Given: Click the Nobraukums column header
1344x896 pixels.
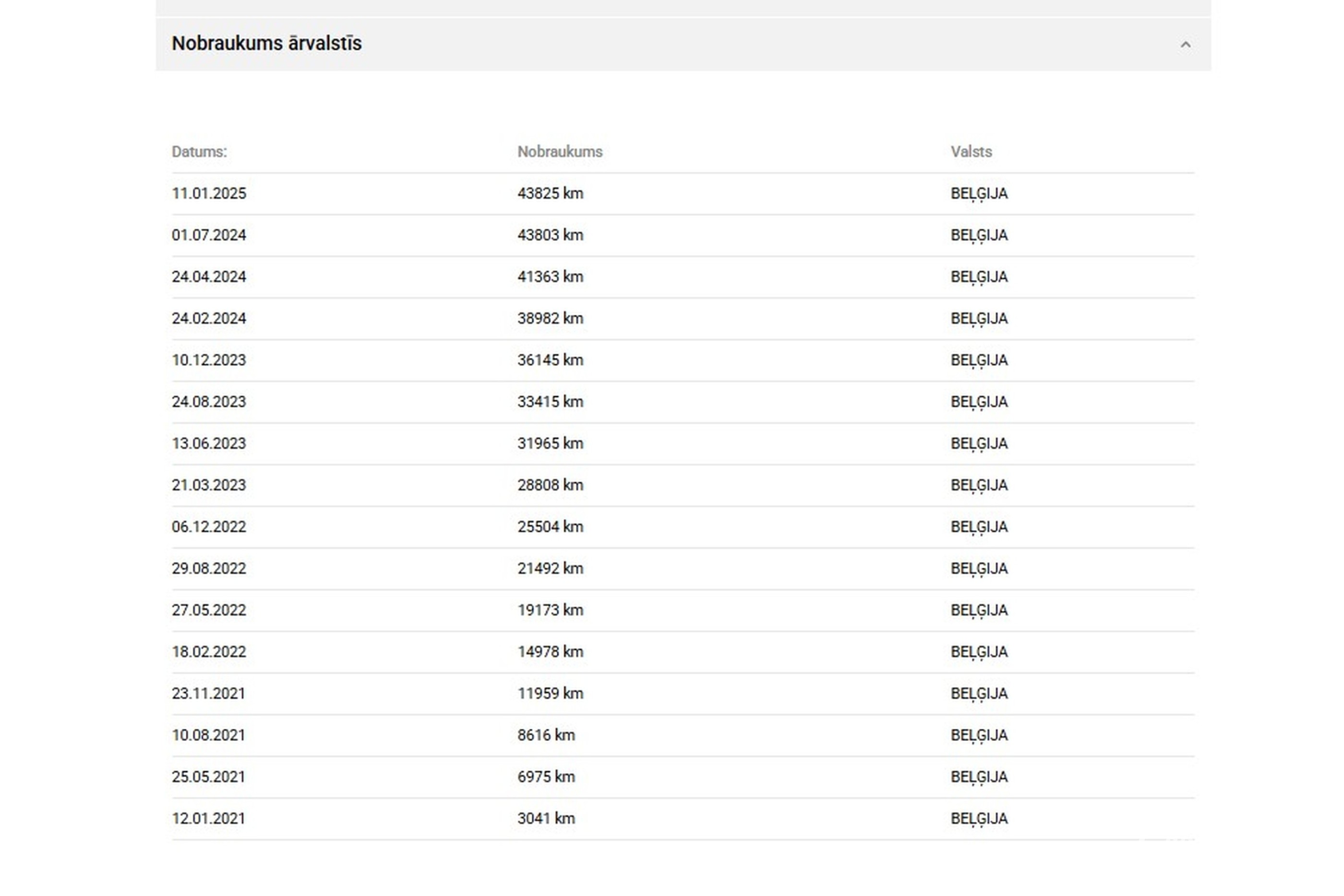Looking at the screenshot, I should [x=559, y=152].
